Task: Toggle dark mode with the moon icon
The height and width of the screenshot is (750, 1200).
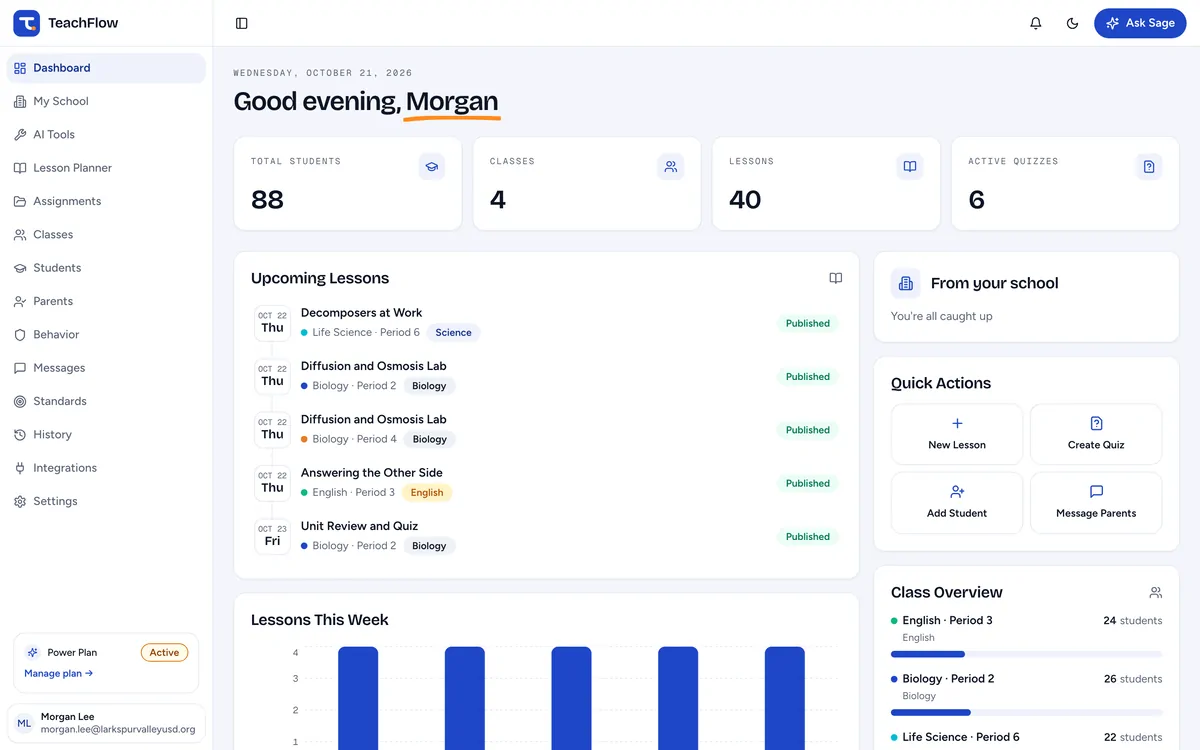Action: [x=1073, y=23]
